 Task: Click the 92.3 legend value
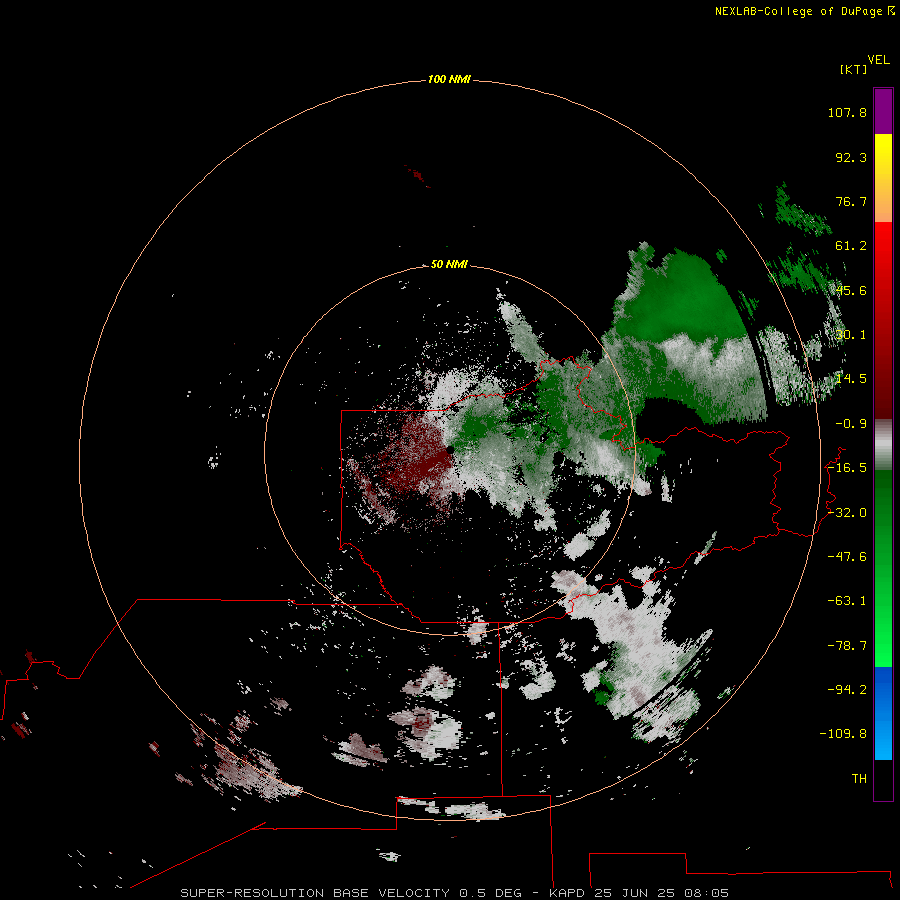tap(851, 157)
